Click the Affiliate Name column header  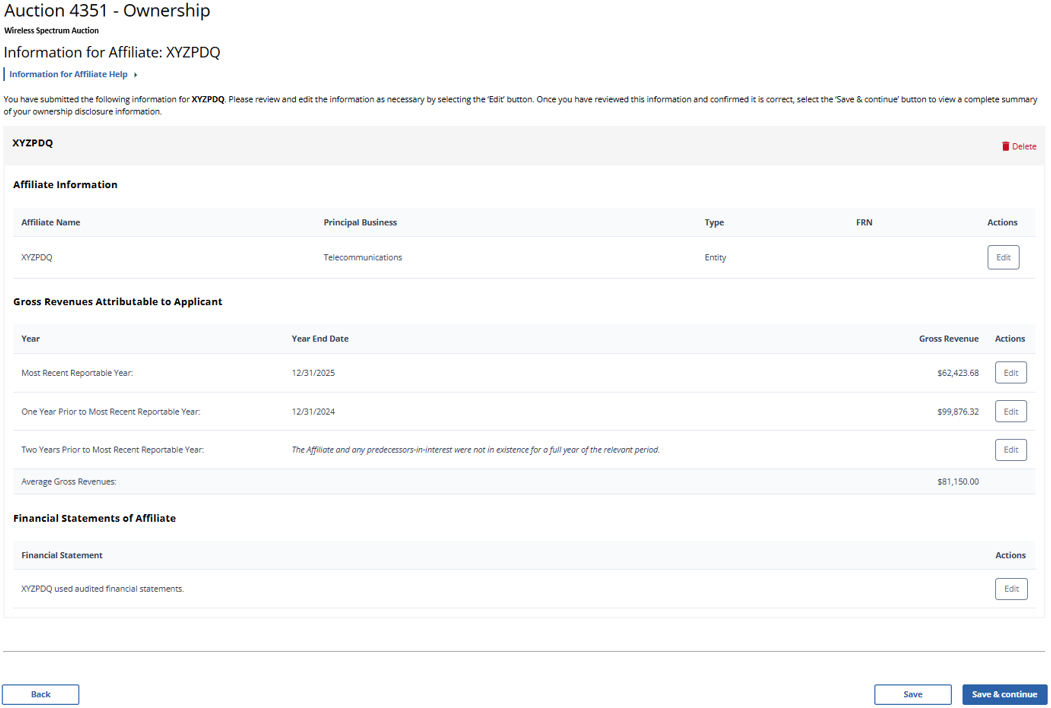(x=50, y=223)
